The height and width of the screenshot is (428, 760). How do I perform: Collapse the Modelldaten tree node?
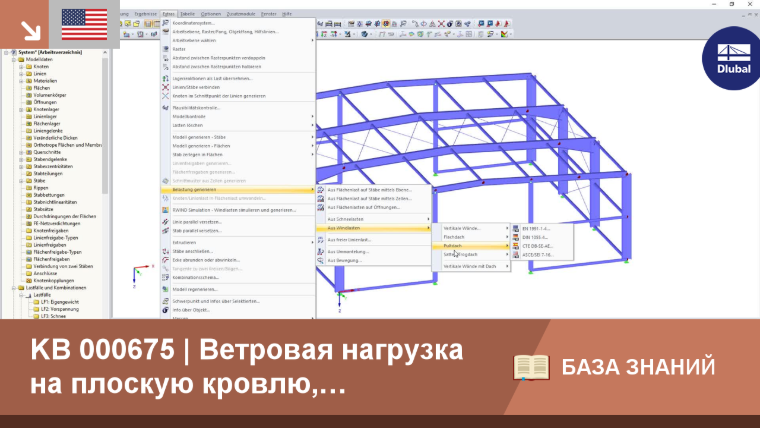click(x=14, y=60)
